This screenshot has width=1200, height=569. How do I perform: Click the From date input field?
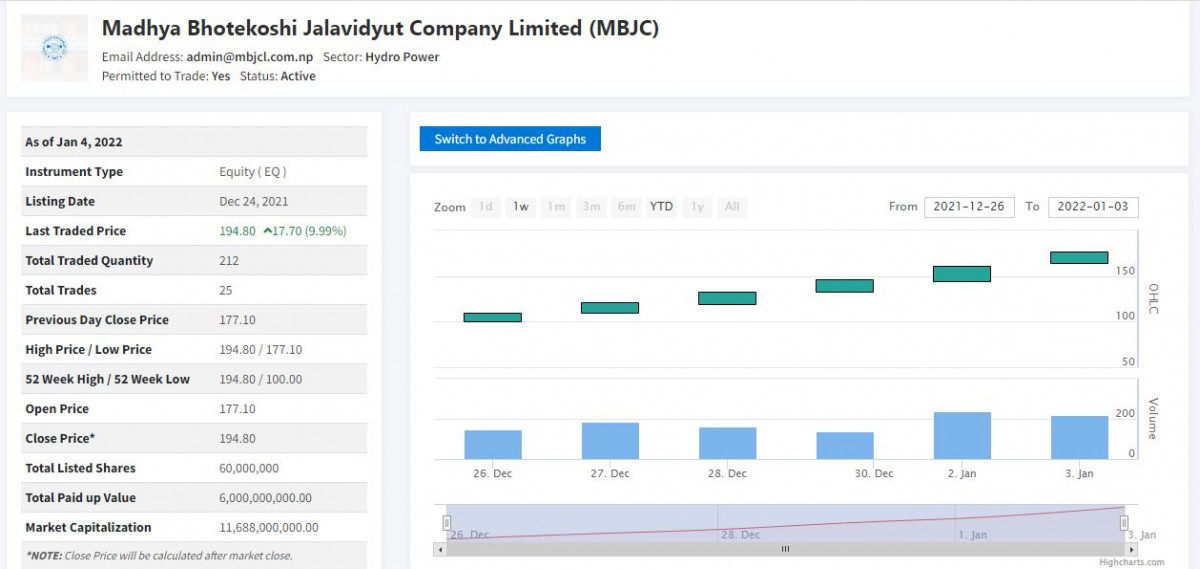pyautogui.click(x=970, y=207)
